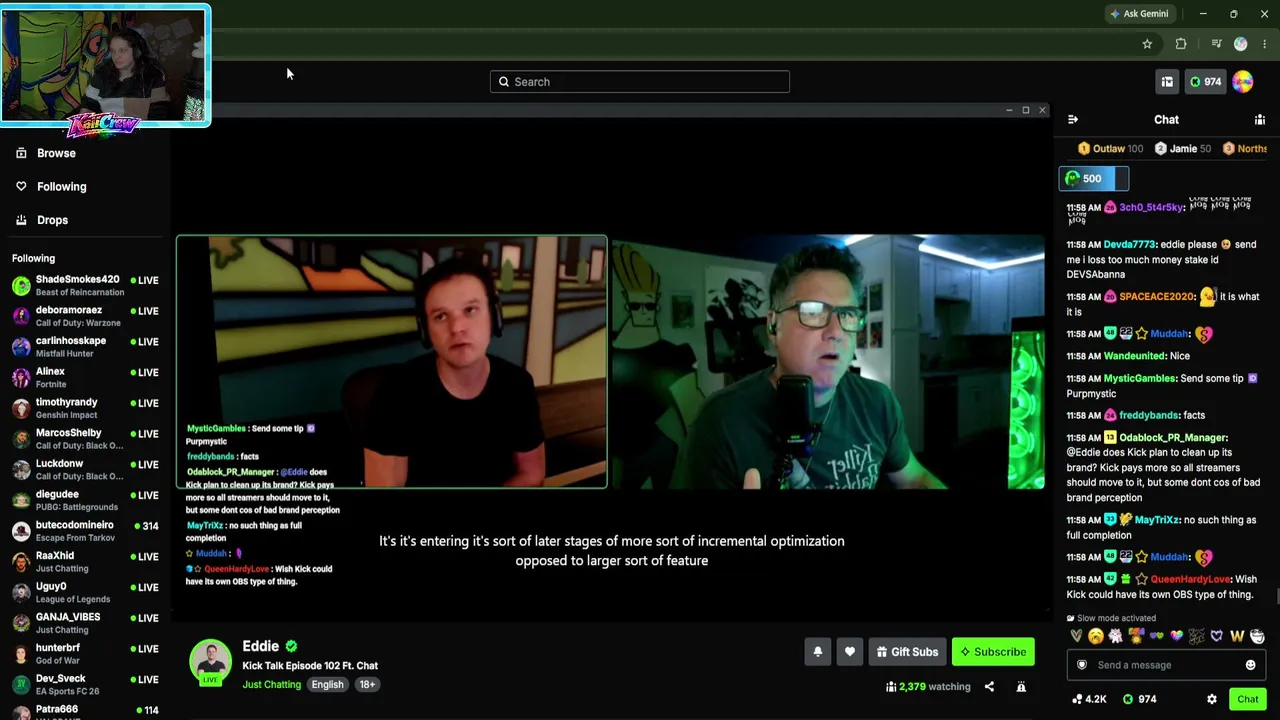1280x720 pixels.
Task: Open the Browse page in sidebar
Action: (x=56, y=153)
